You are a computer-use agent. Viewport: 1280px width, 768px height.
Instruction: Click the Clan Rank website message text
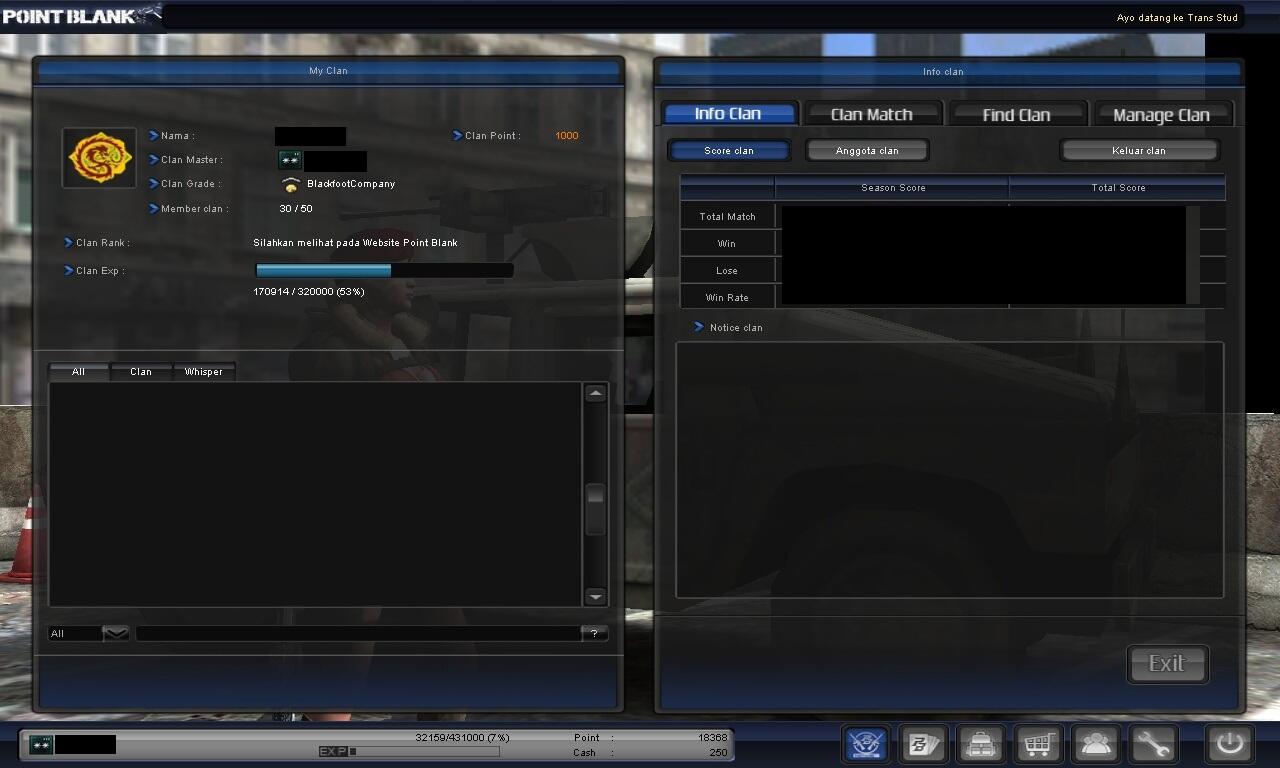click(x=355, y=243)
